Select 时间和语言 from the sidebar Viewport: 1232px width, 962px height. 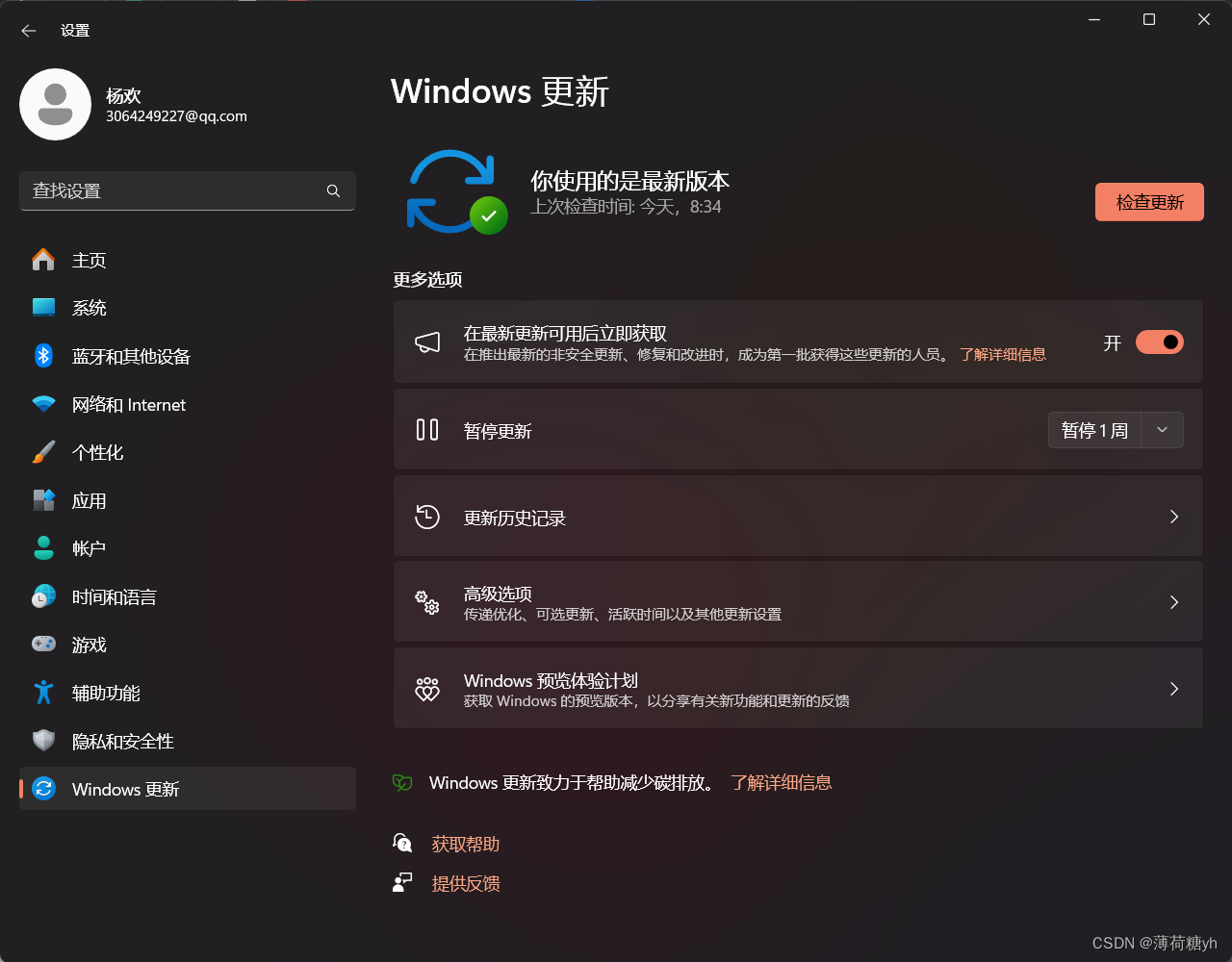(188, 596)
